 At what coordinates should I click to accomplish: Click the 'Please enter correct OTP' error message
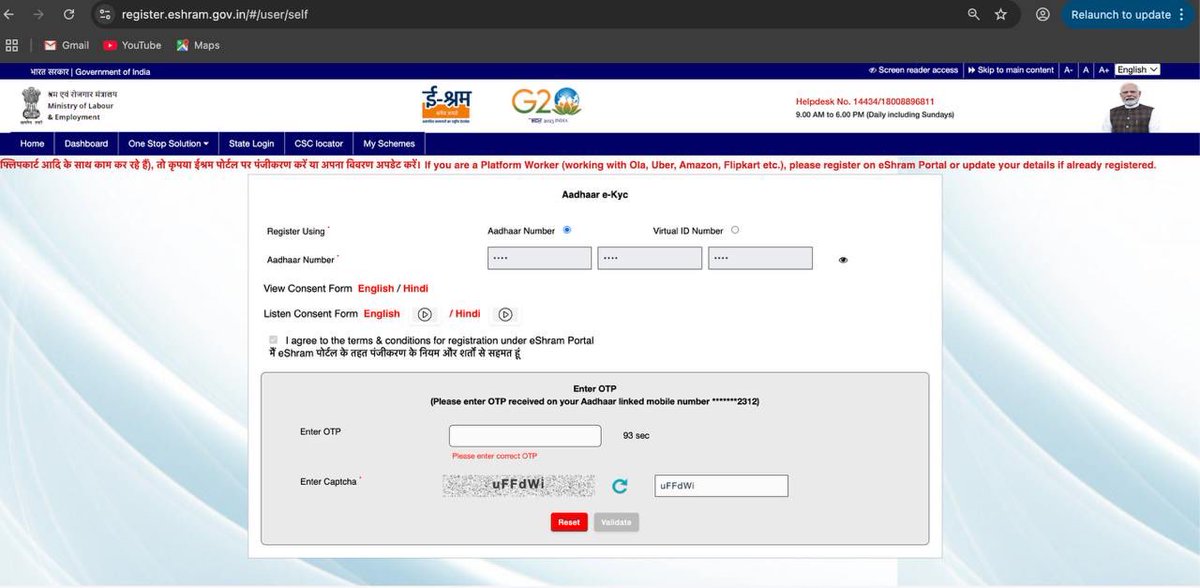point(495,456)
